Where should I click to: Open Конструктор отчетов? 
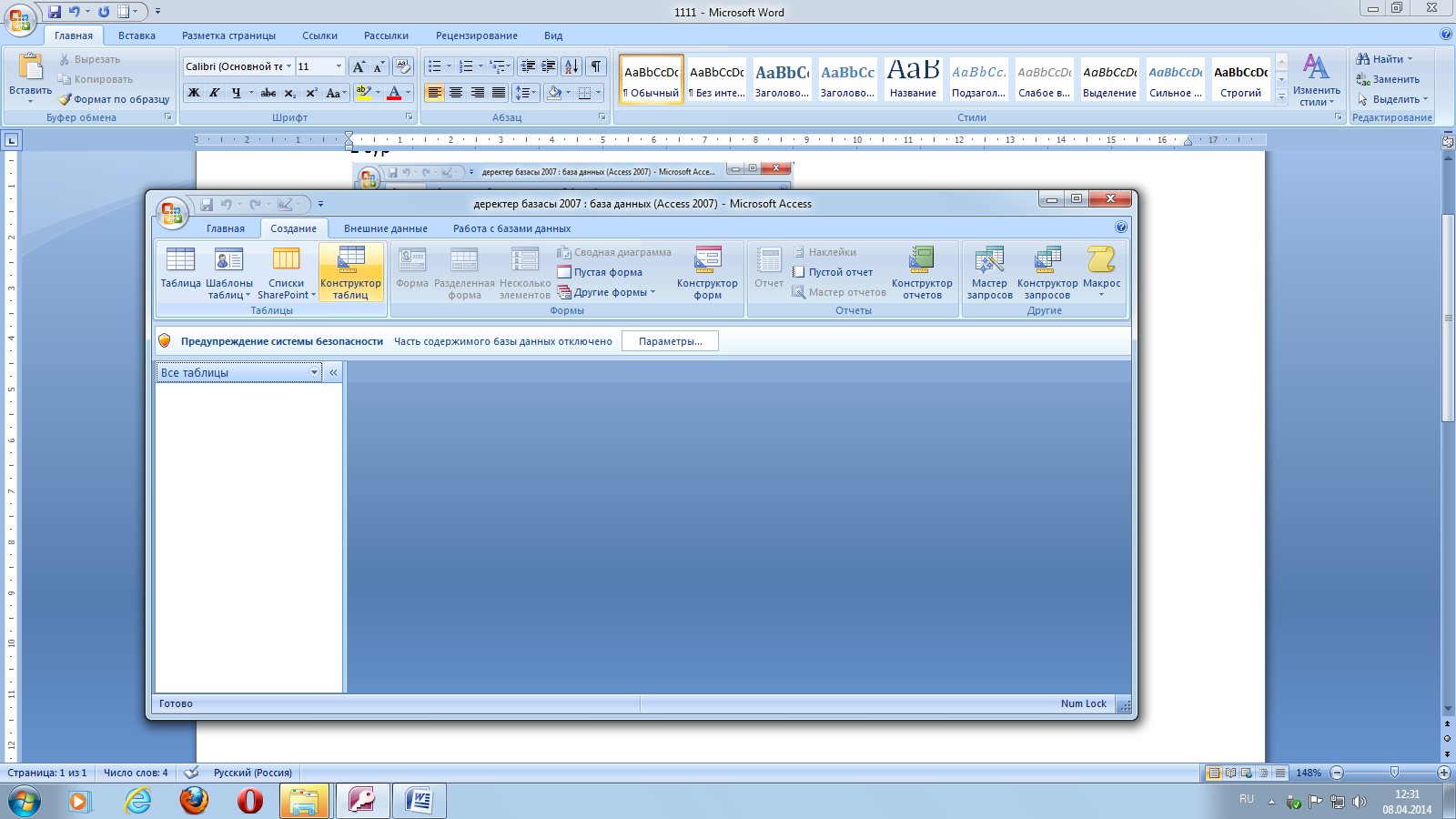[922, 272]
